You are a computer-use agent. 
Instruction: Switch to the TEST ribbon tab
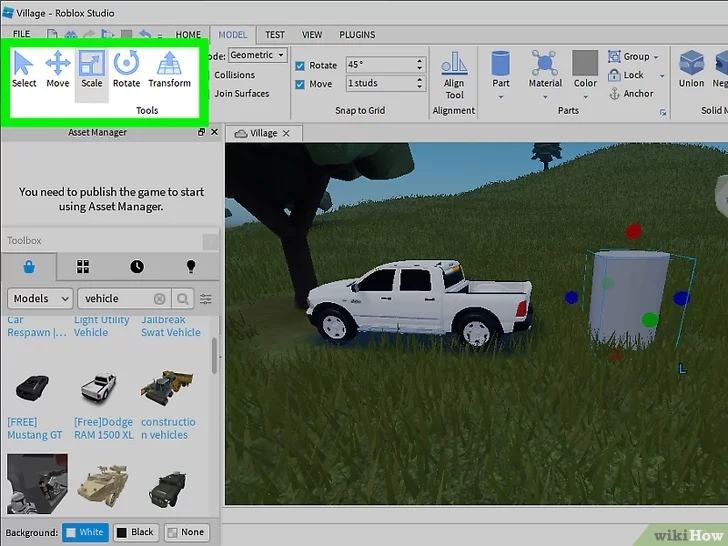click(275, 35)
